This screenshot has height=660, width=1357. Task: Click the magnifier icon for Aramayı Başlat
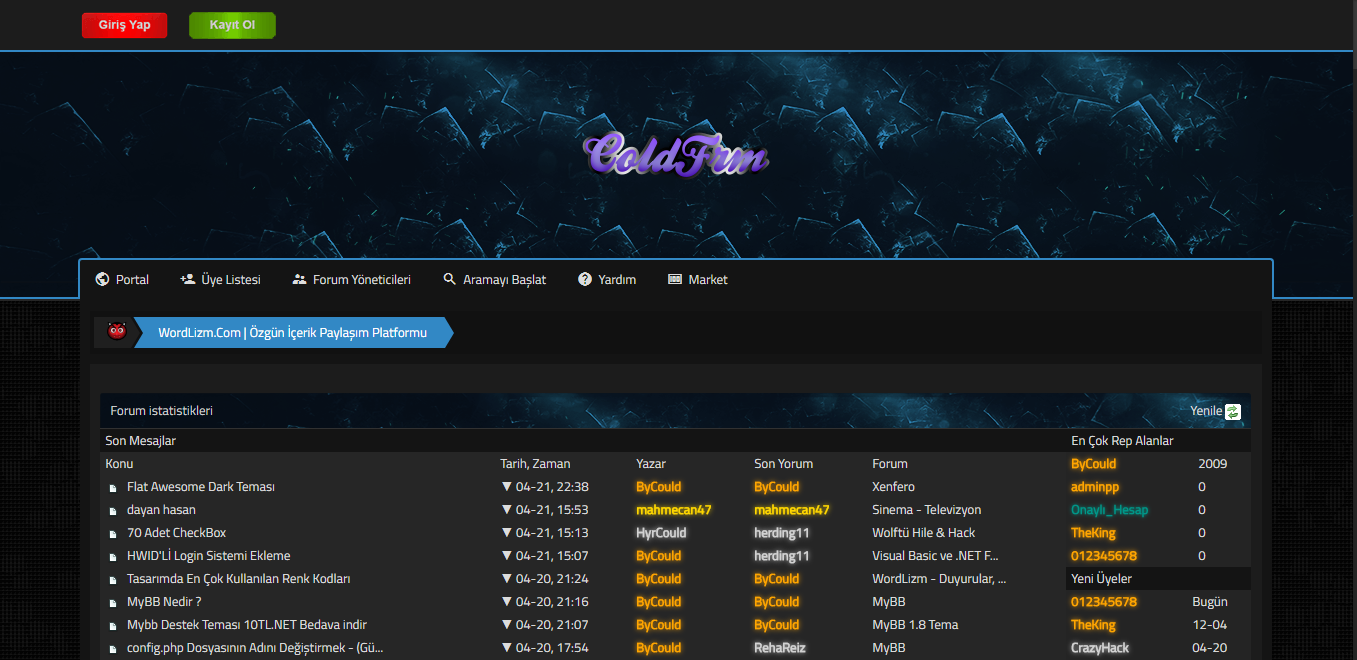click(450, 280)
